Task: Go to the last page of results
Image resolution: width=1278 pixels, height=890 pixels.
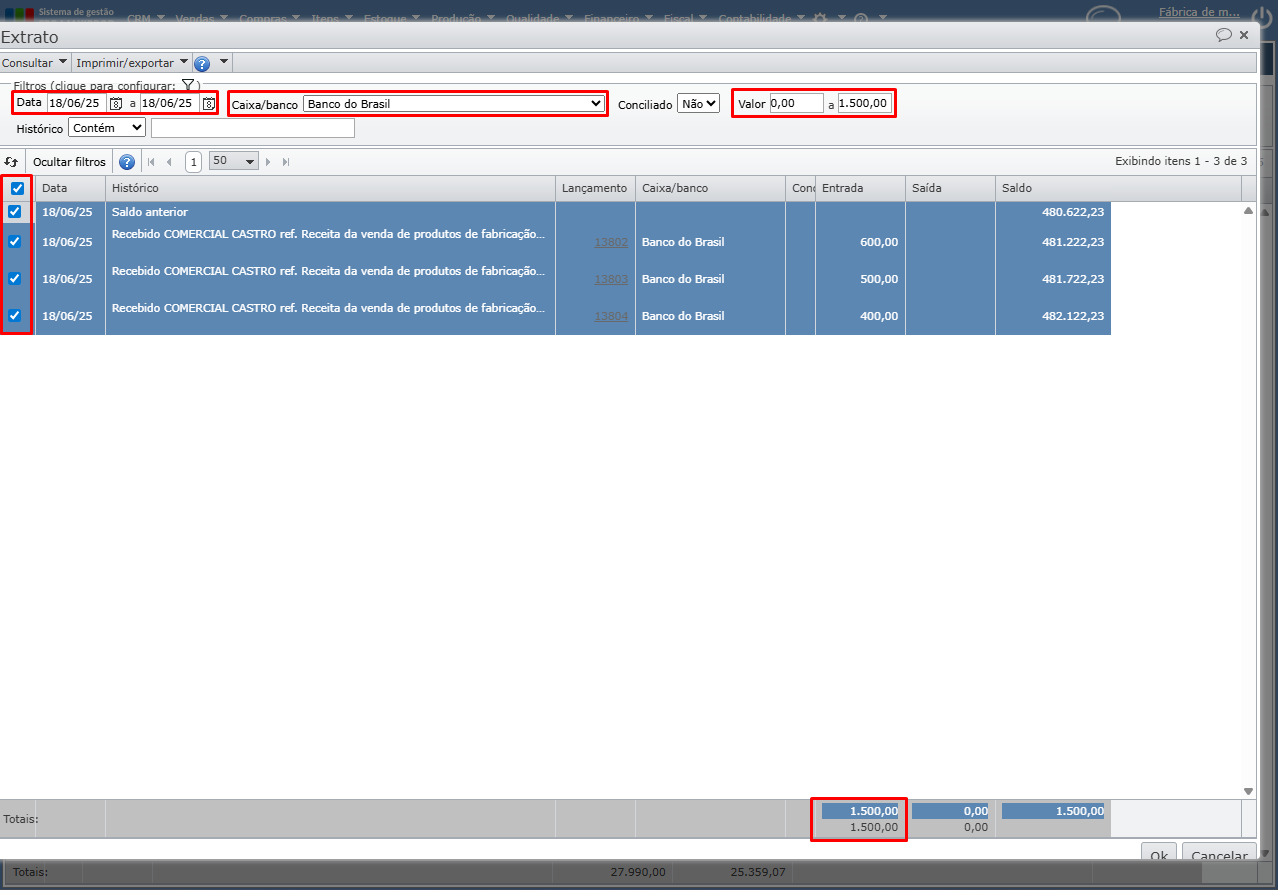Action: [x=286, y=161]
